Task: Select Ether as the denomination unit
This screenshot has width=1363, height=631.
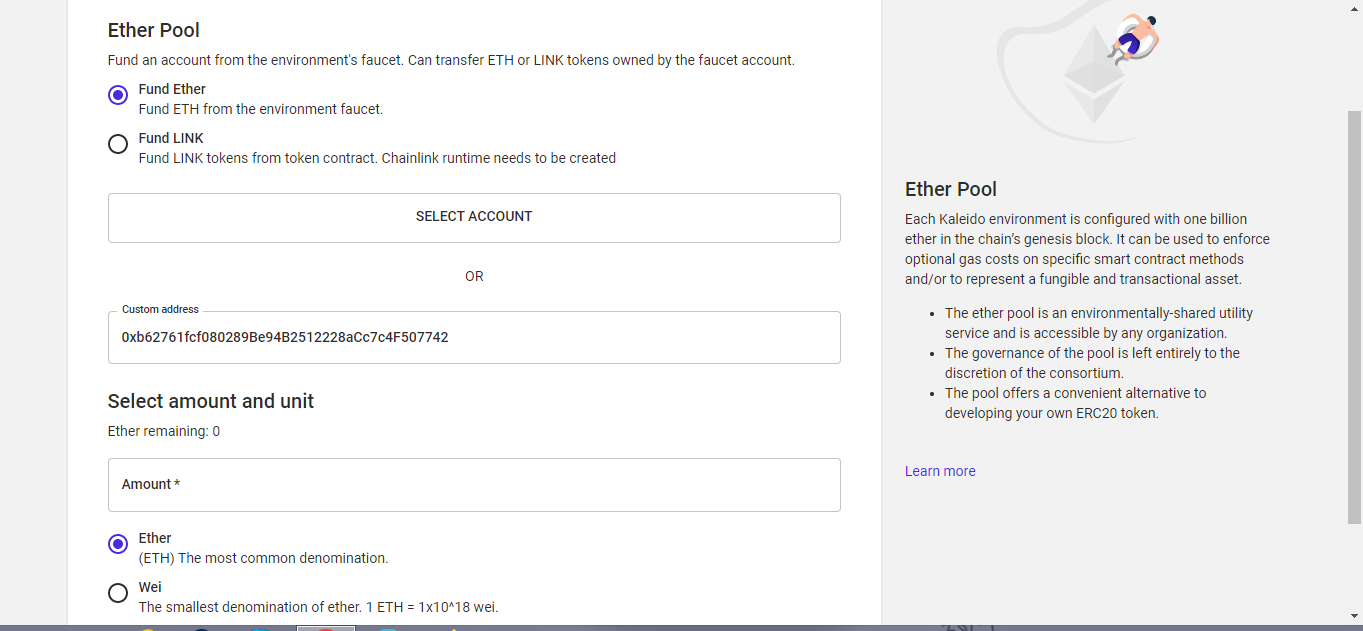Action: 118,544
